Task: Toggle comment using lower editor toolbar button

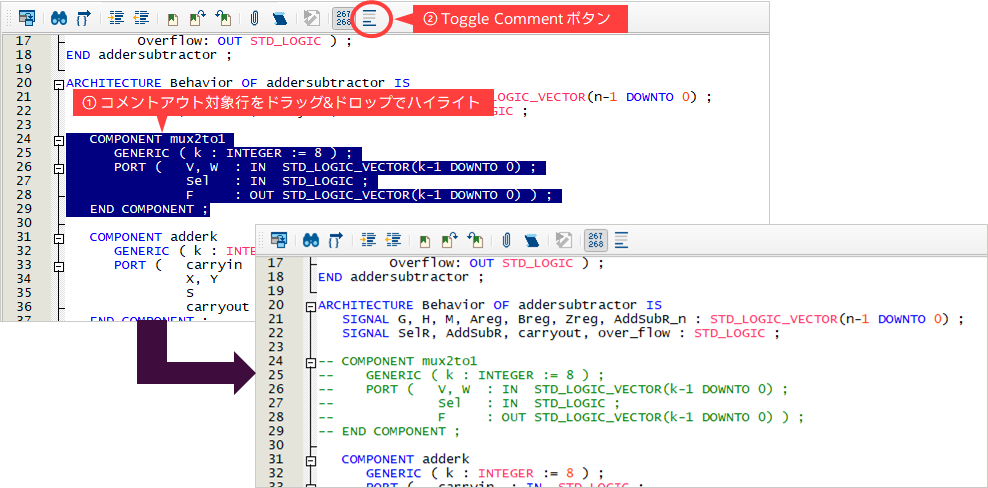Action: pyautogui.click(x=622, y=240)
